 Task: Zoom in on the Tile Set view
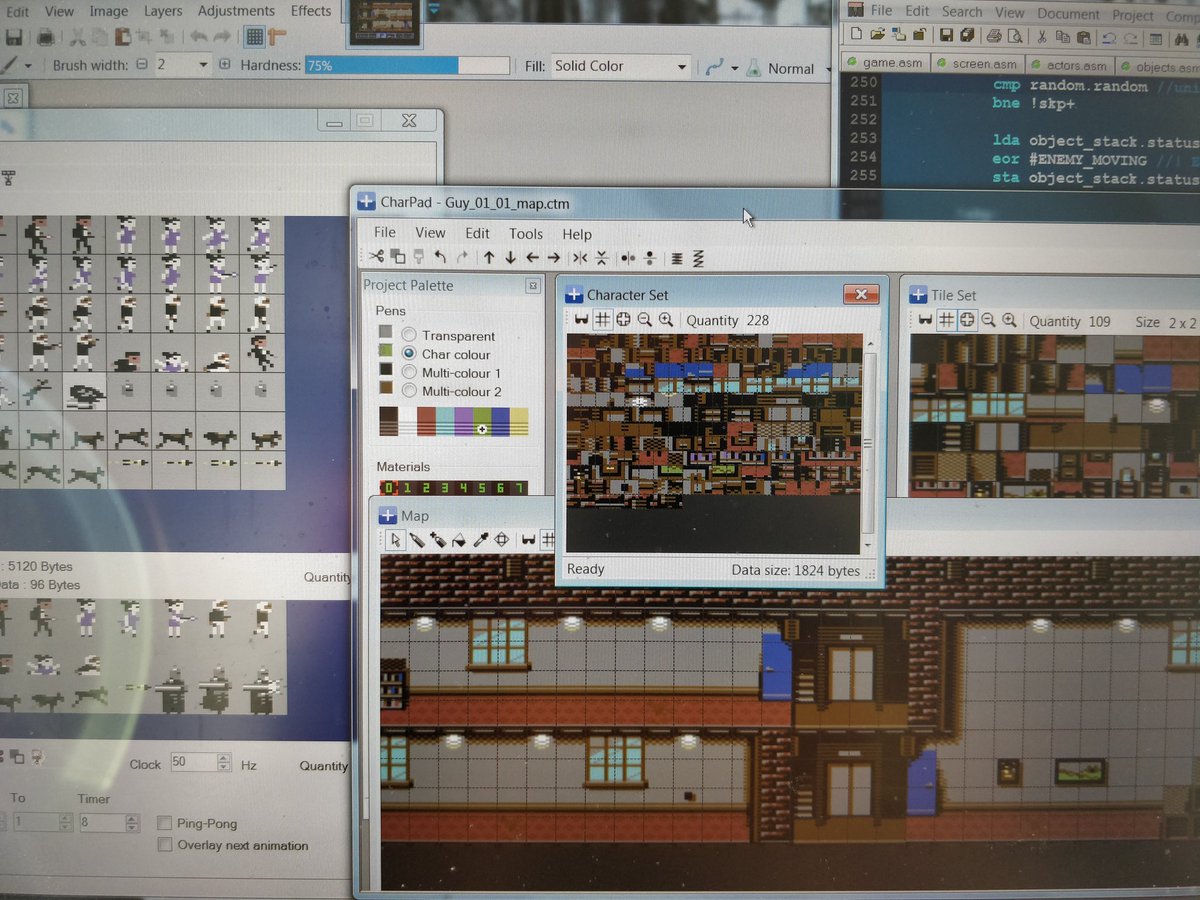(x=1009, y=320)
